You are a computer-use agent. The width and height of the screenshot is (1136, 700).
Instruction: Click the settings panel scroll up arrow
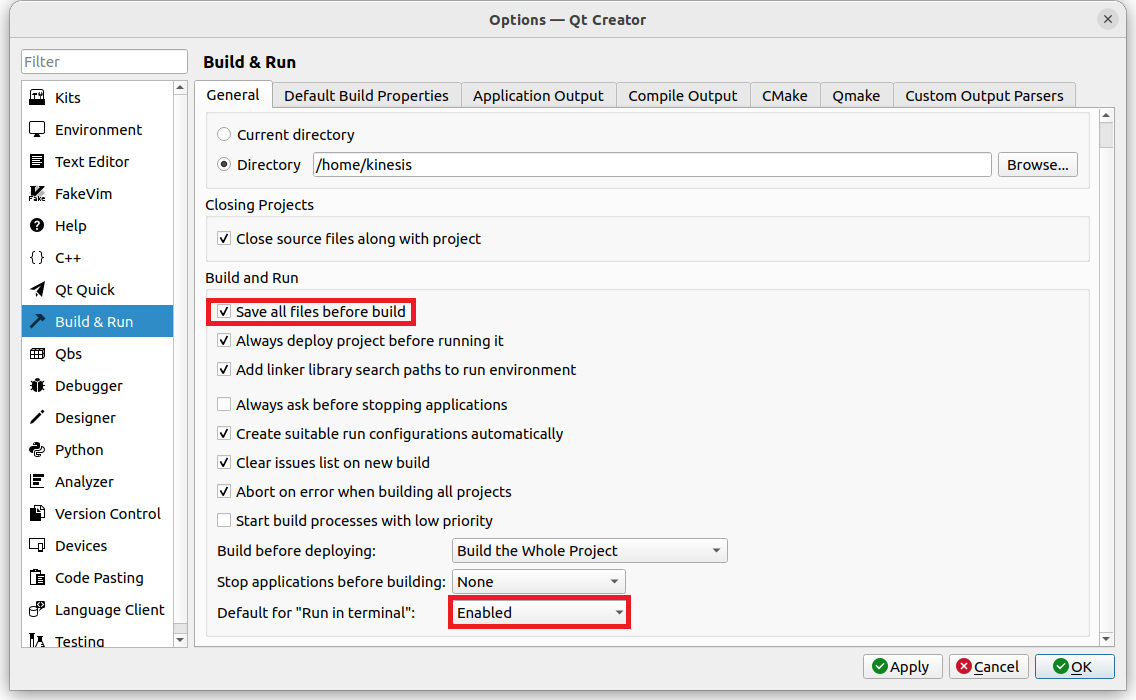(x=1106, y=115)
